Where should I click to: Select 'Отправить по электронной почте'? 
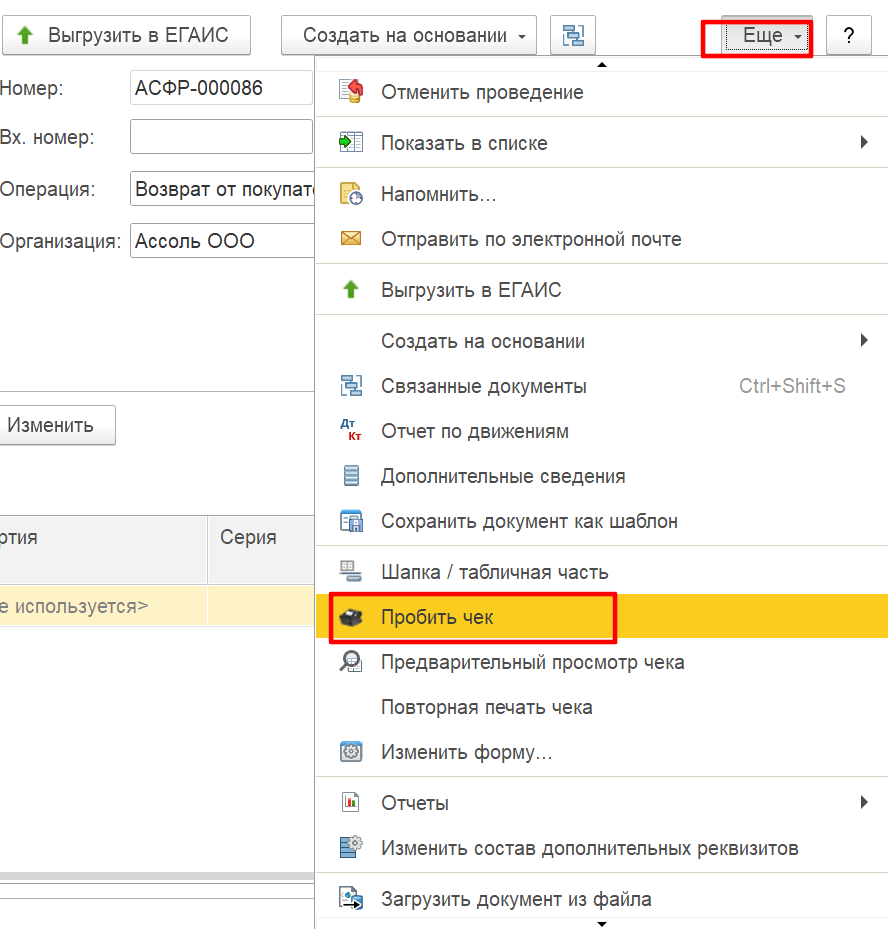click(x=602, y=239)
